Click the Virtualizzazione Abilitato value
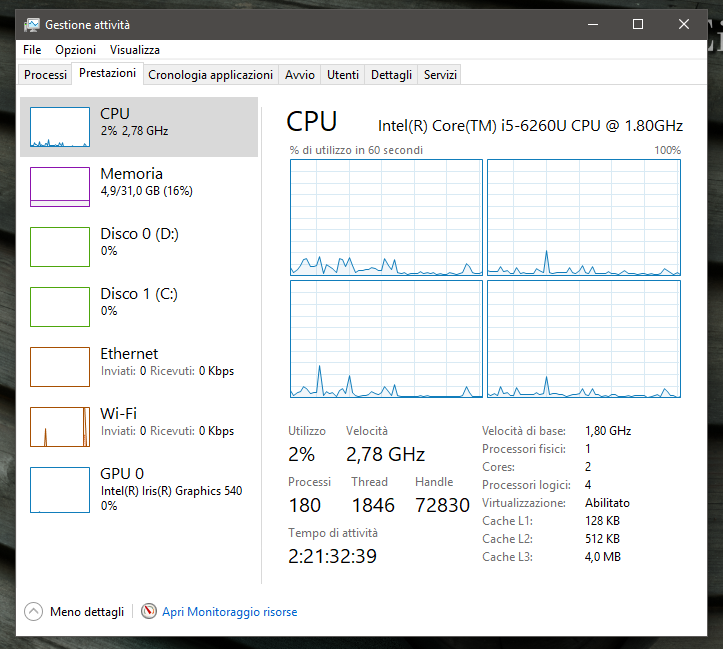Screen dimensions: 723x649 (x=607, y=502)
